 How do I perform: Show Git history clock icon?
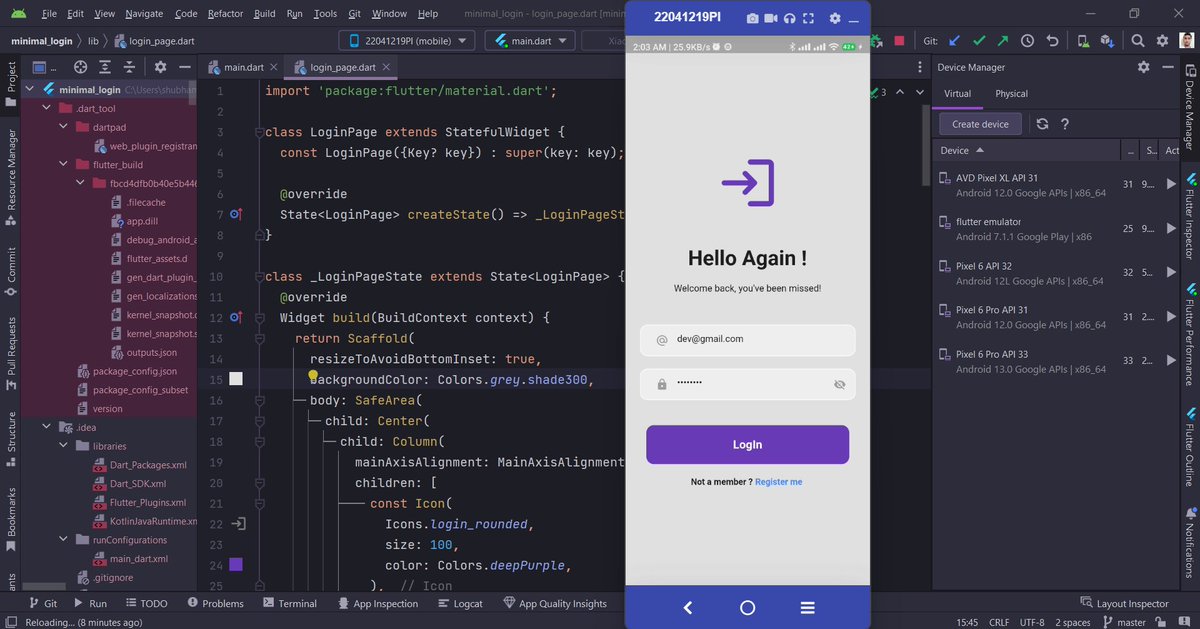coord(1028,41)
